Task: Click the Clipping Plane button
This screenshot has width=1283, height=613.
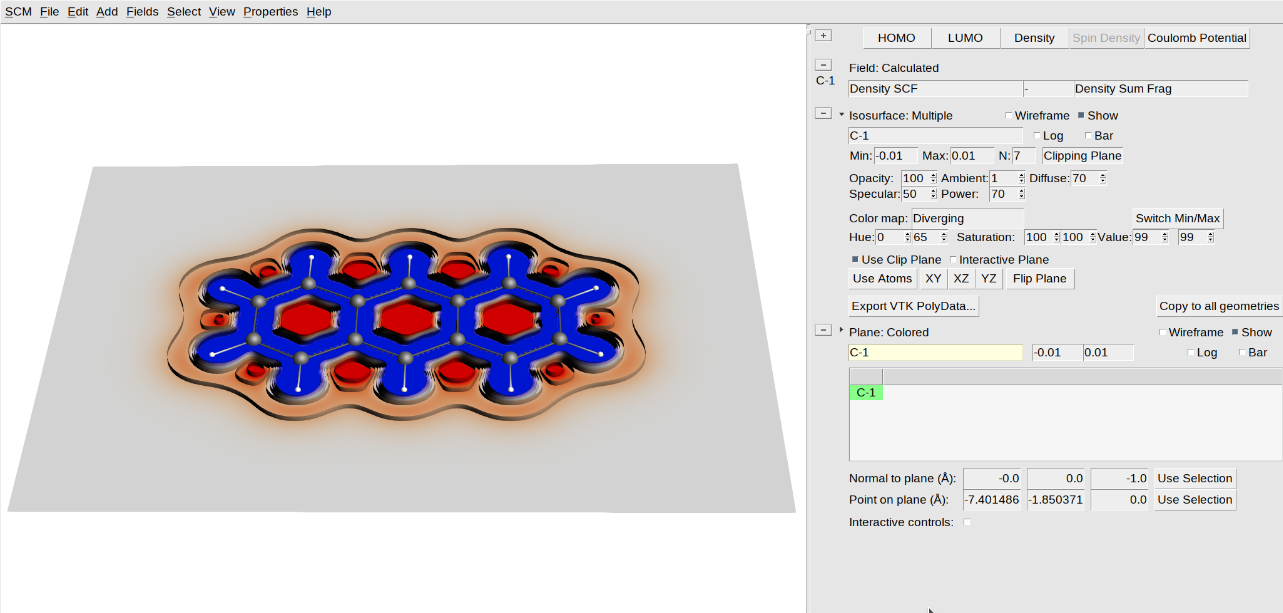Action: click(x=1081, y=155)
